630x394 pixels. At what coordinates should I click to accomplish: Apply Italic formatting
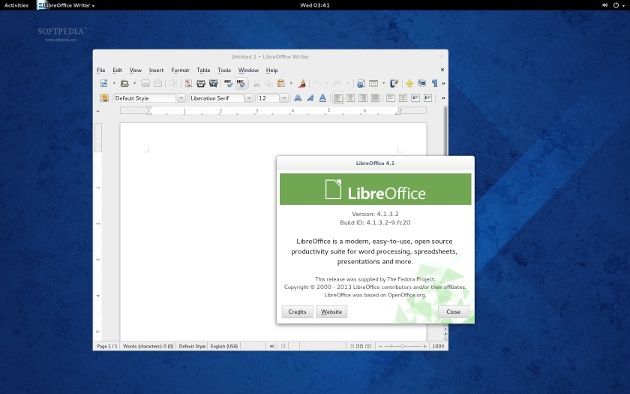(310, 98)
